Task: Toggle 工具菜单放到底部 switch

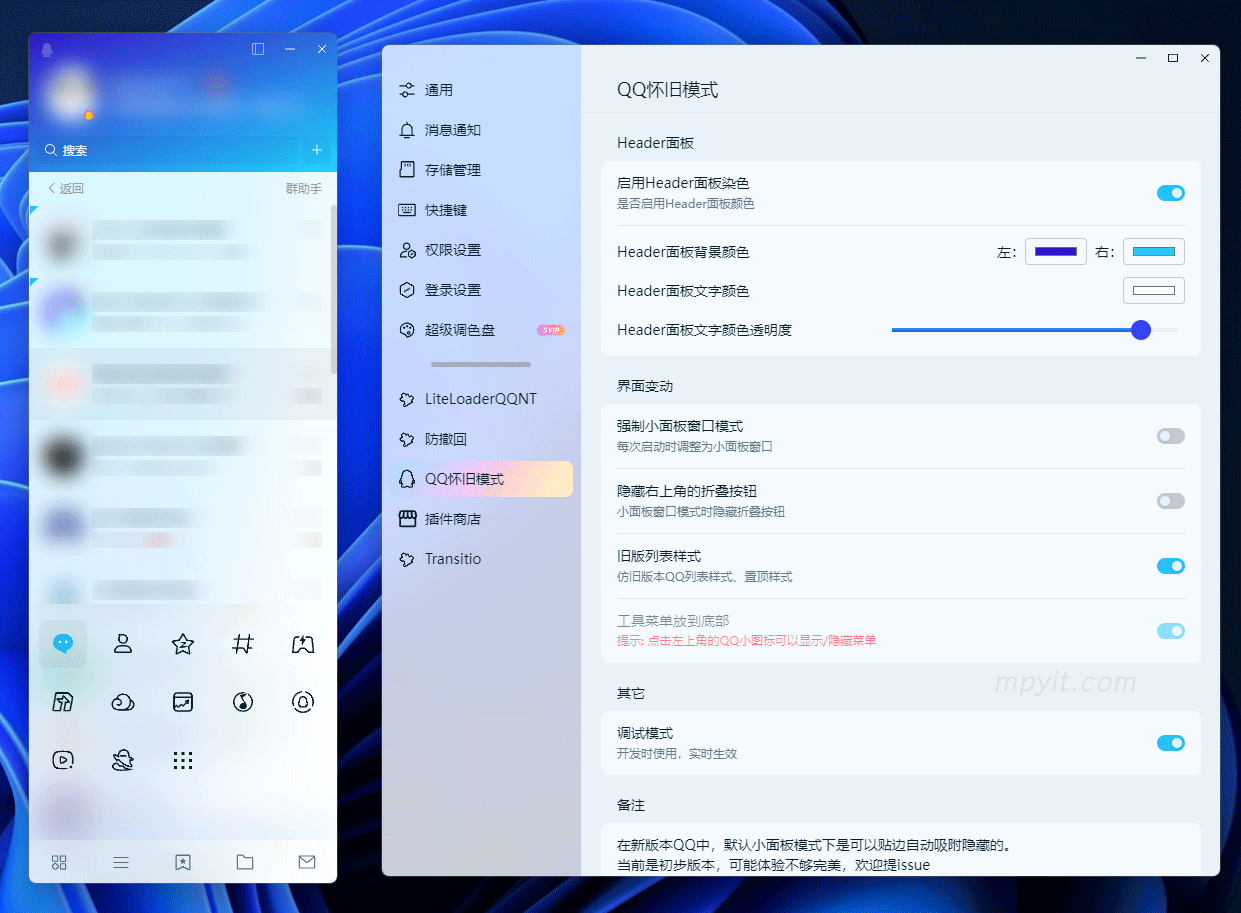Action: click(x=1171, y=631)
